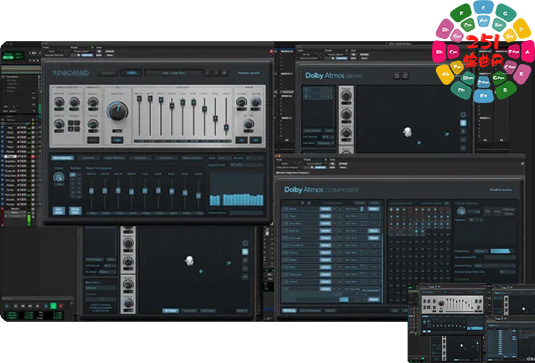
Task: Open the preset name display in Spacelab header
Action: [x=174, y=73]
